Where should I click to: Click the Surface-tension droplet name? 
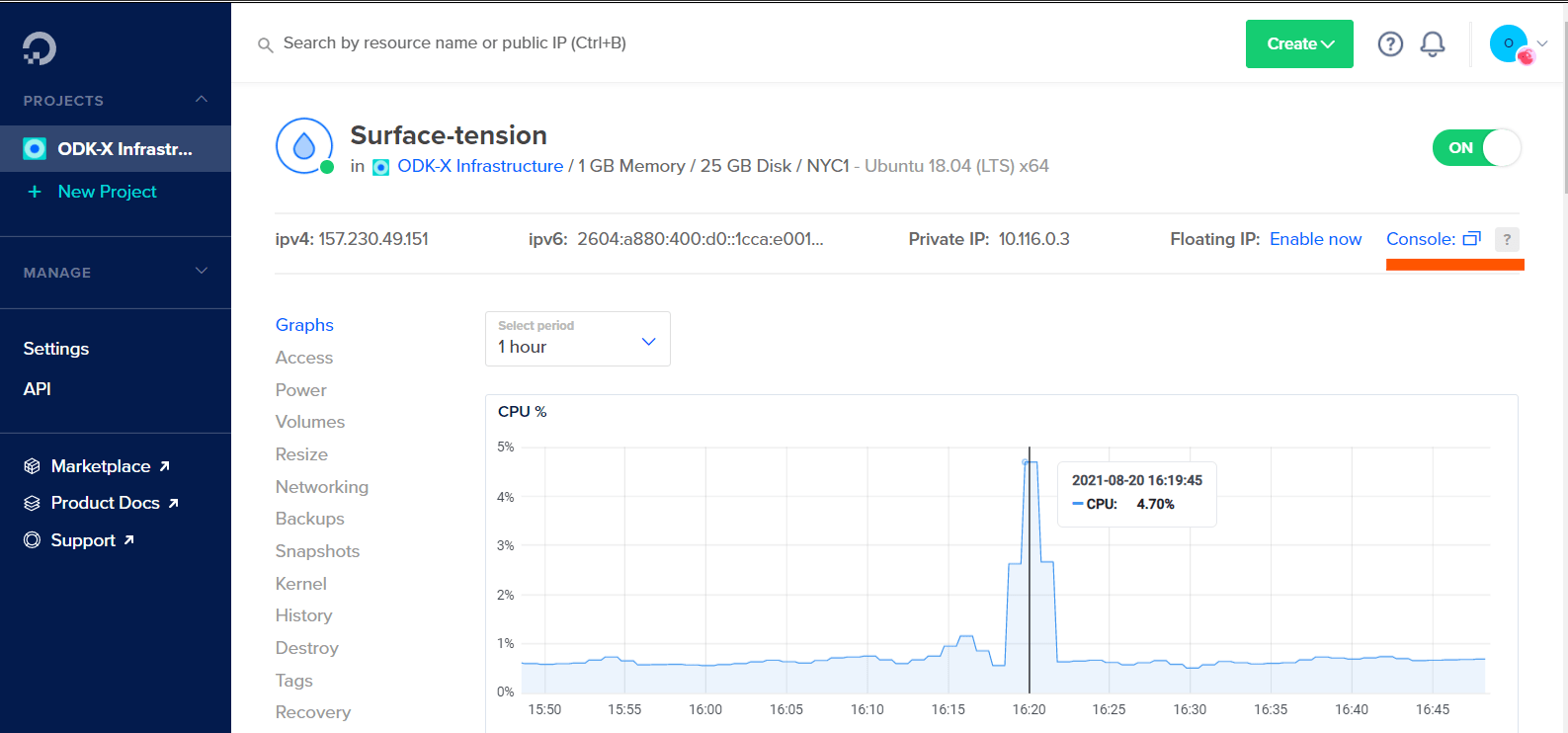click(x=449, y=135)
